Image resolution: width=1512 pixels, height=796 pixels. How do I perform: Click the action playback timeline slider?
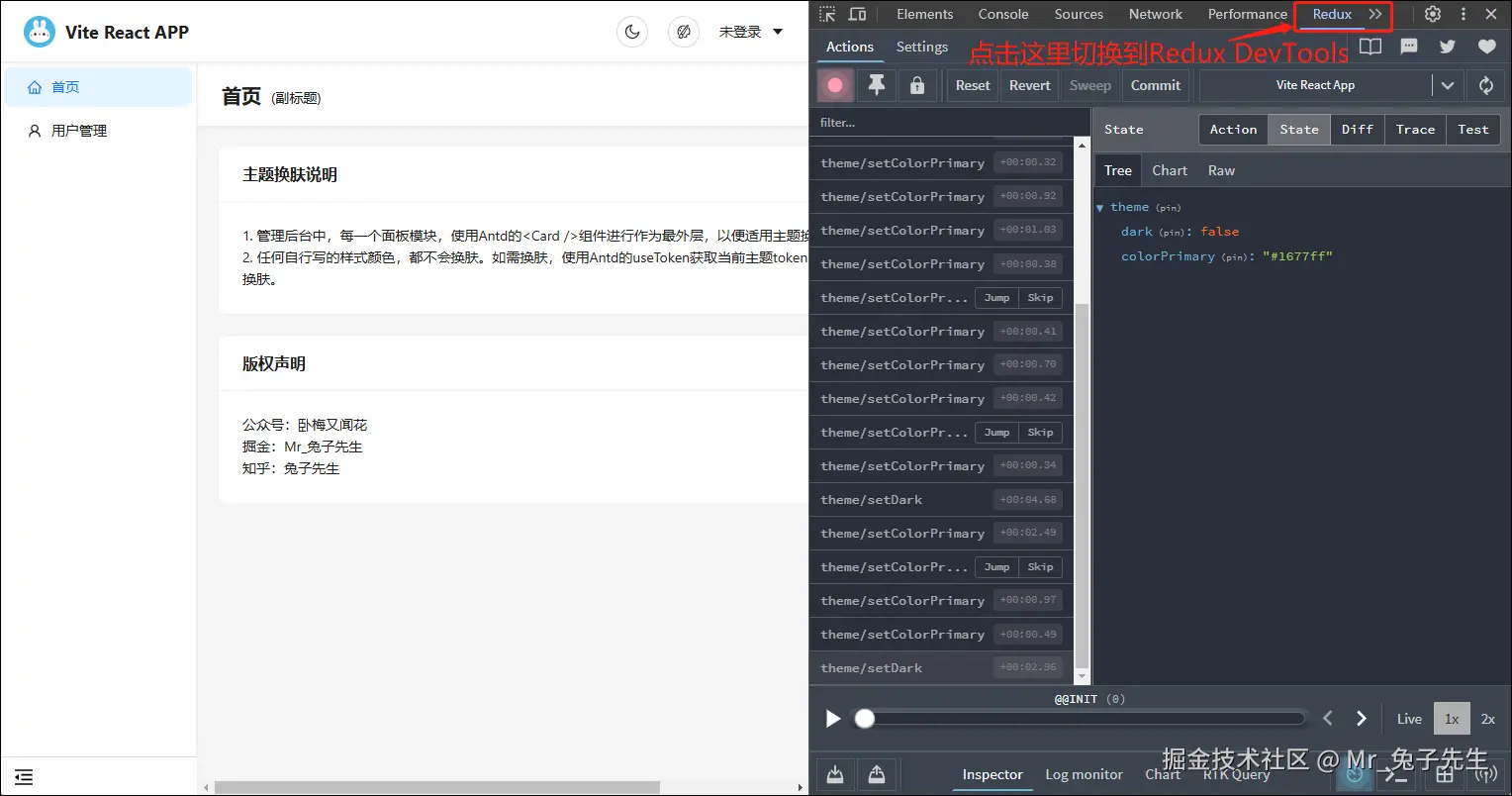click(x=1079, y=718)
